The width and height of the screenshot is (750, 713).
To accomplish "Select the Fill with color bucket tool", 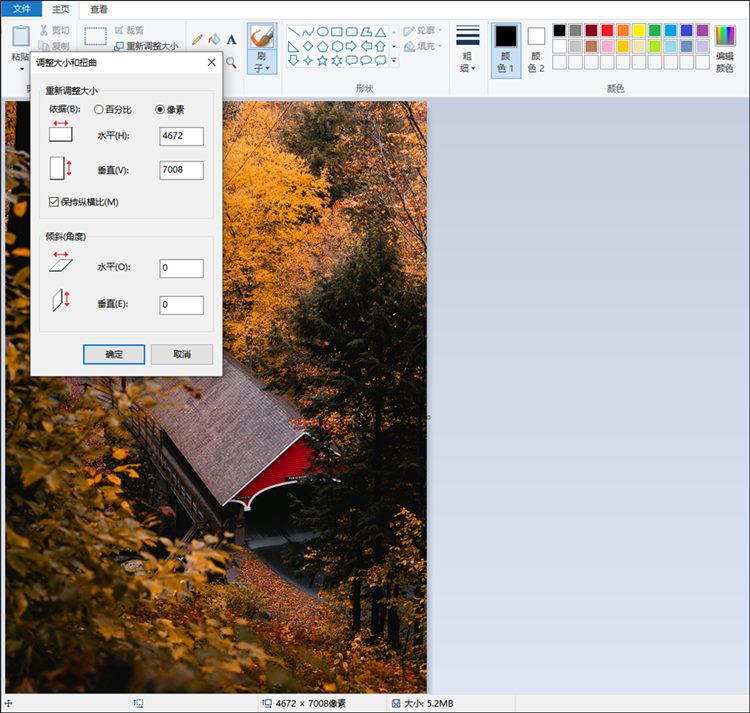I will click(x=215, y=40).
